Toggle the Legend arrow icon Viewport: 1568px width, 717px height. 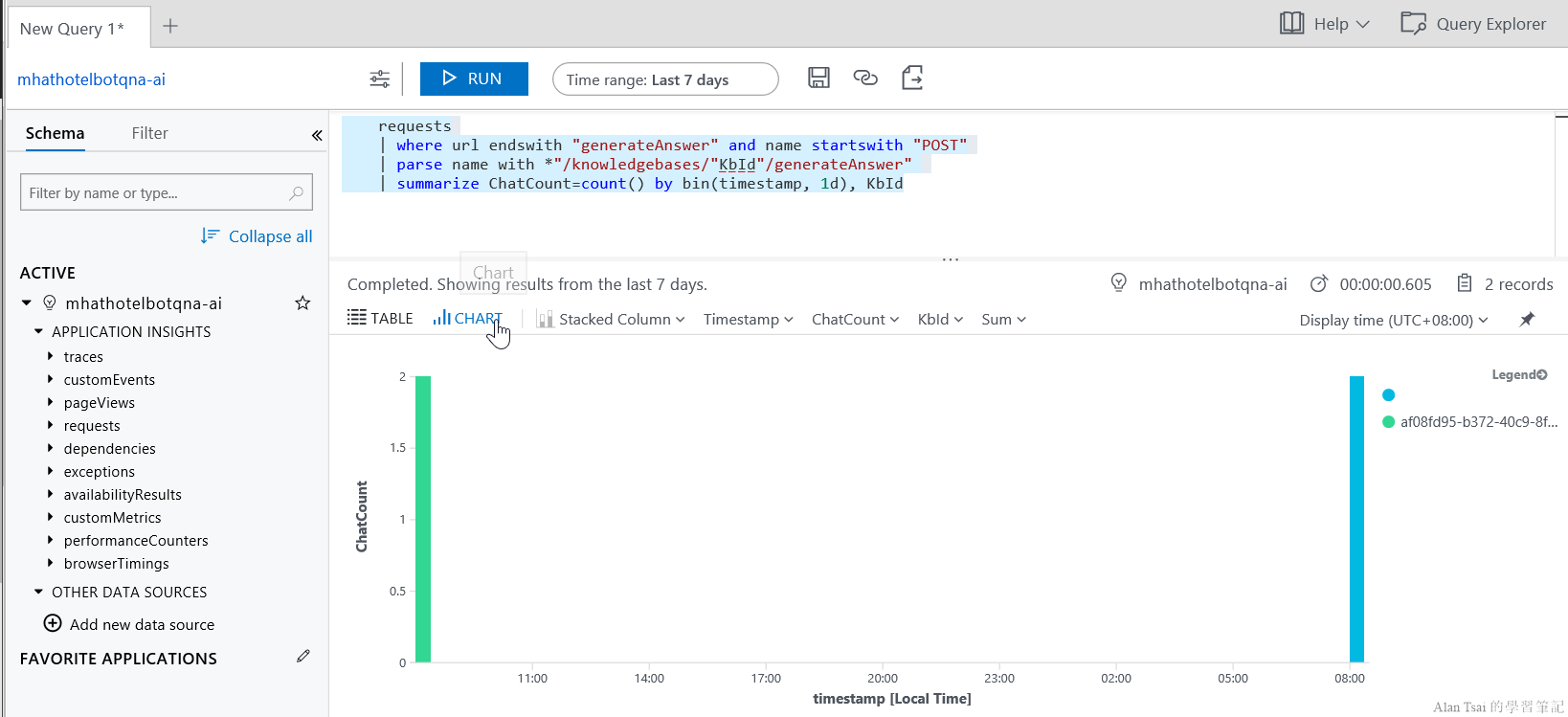[x=1541, y=375]
